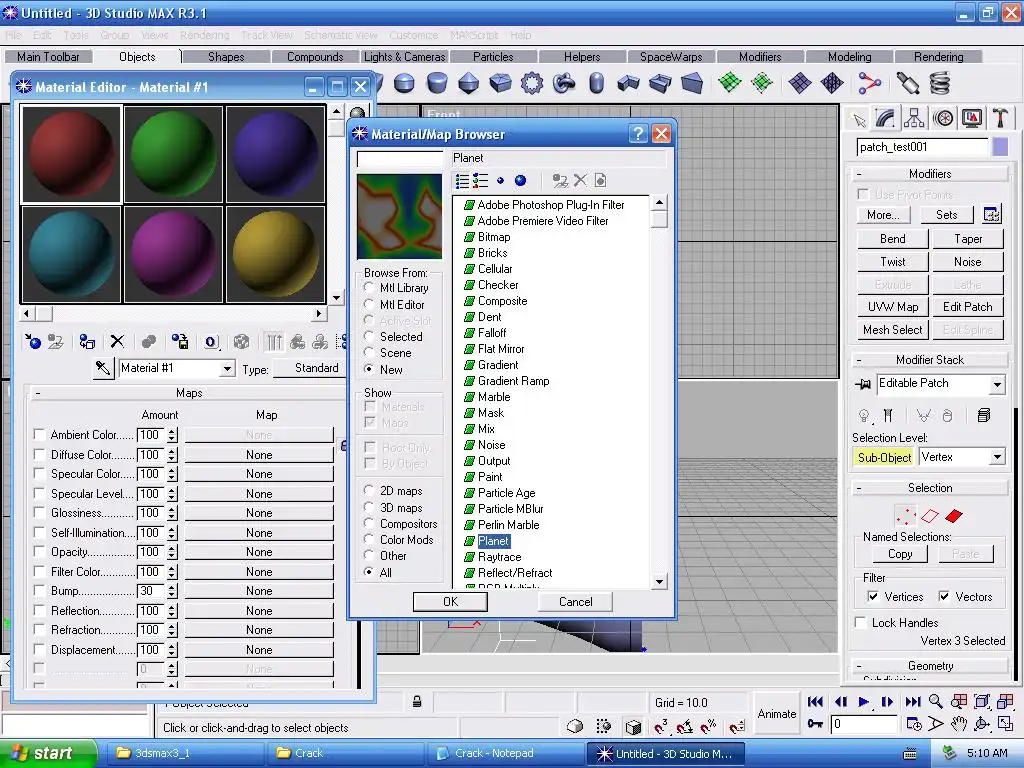Open Configure Modifier Sets icon button
Screen dimensions: 1024x768
tap(991, 214)
